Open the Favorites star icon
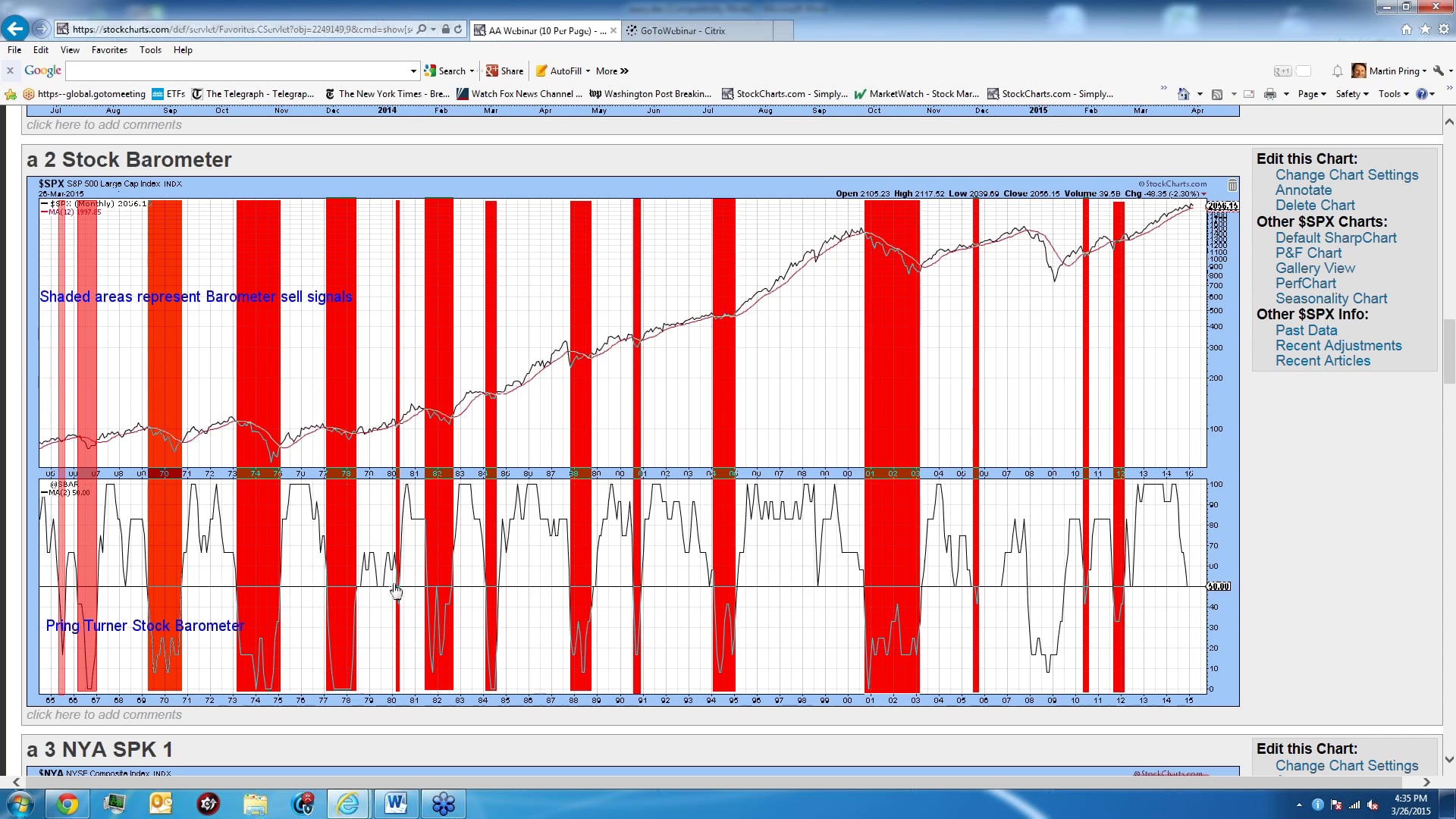This screenshot has width=1456, height=819. 1425,29
